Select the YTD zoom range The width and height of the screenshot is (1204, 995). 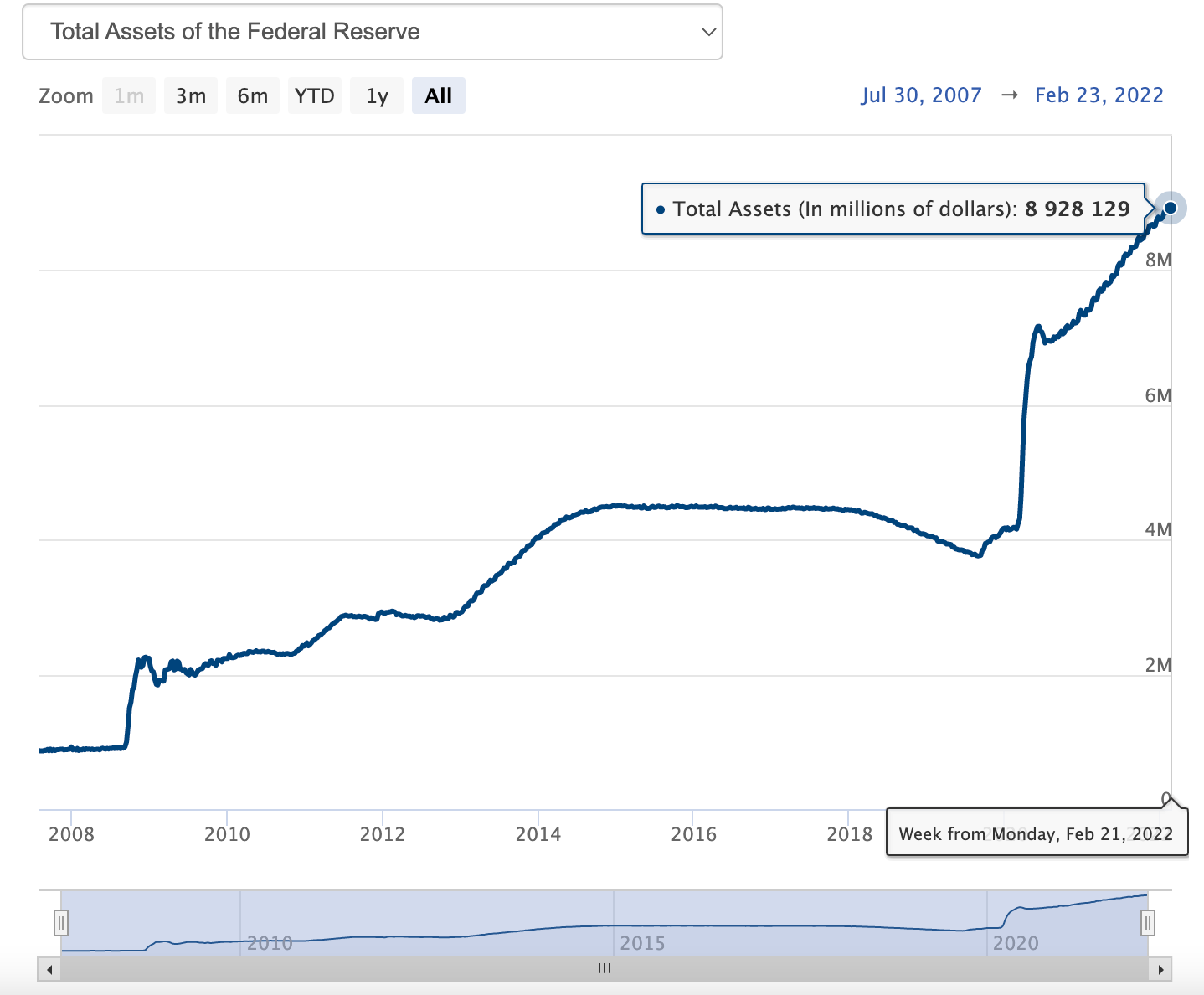(x=315, y=95)
